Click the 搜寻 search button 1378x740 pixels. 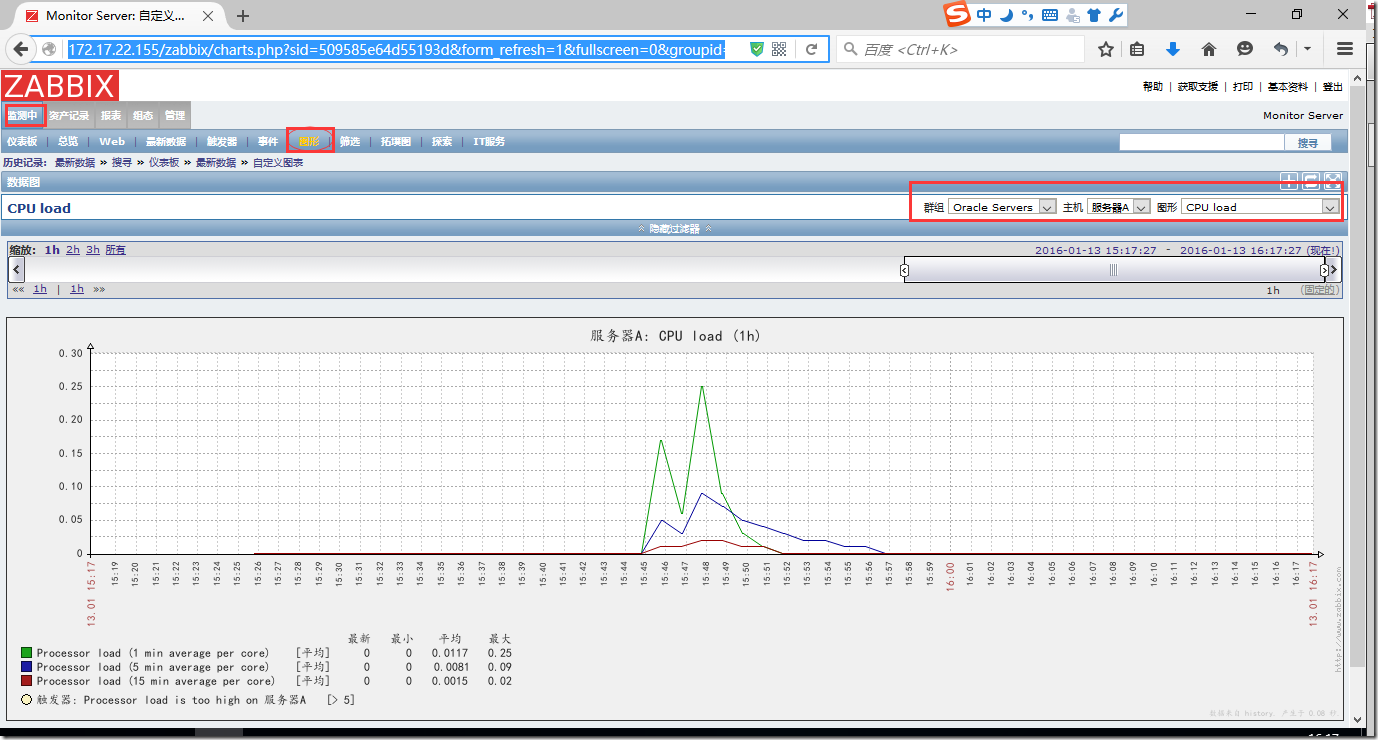pyautogui.click(x=1308, y=143)
